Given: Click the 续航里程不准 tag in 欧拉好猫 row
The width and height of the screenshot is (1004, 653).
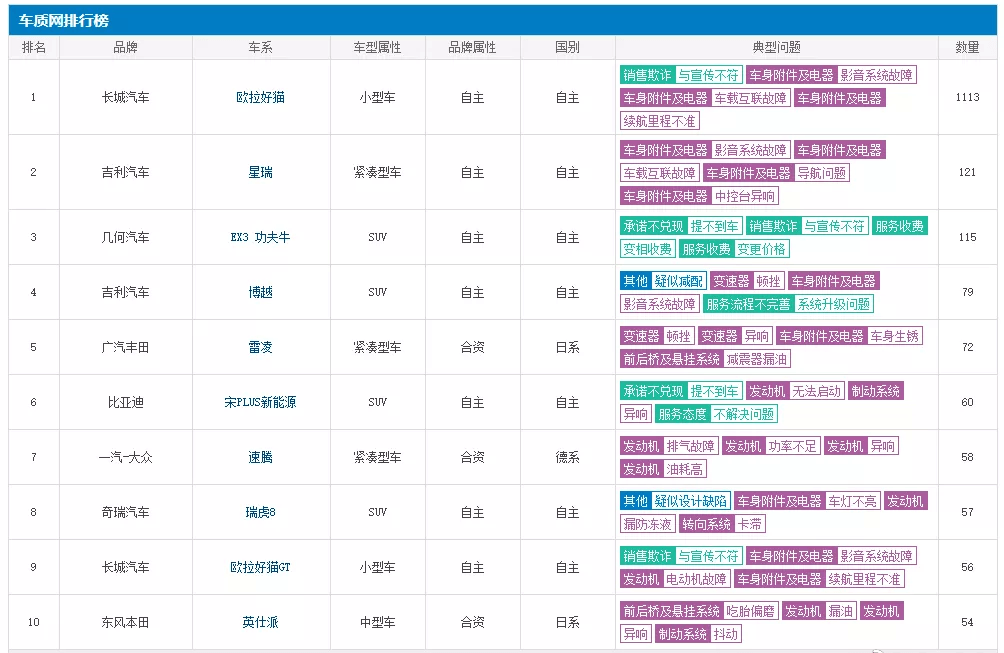Looking at the screenshot, I should (660, 121).
